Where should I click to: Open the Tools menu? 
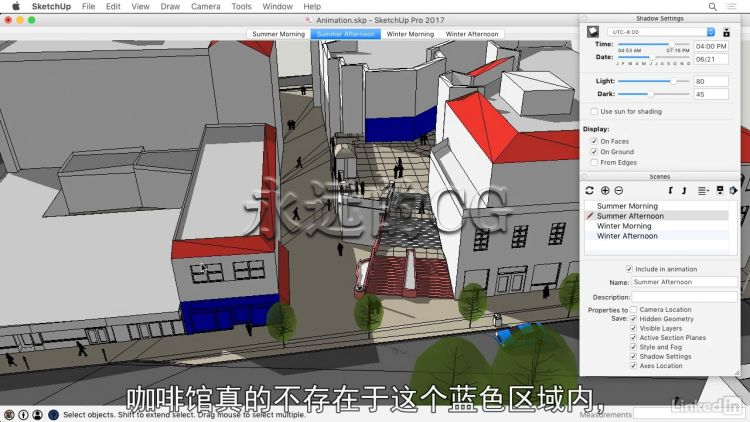pyautogui.click(x=241, y=6)
